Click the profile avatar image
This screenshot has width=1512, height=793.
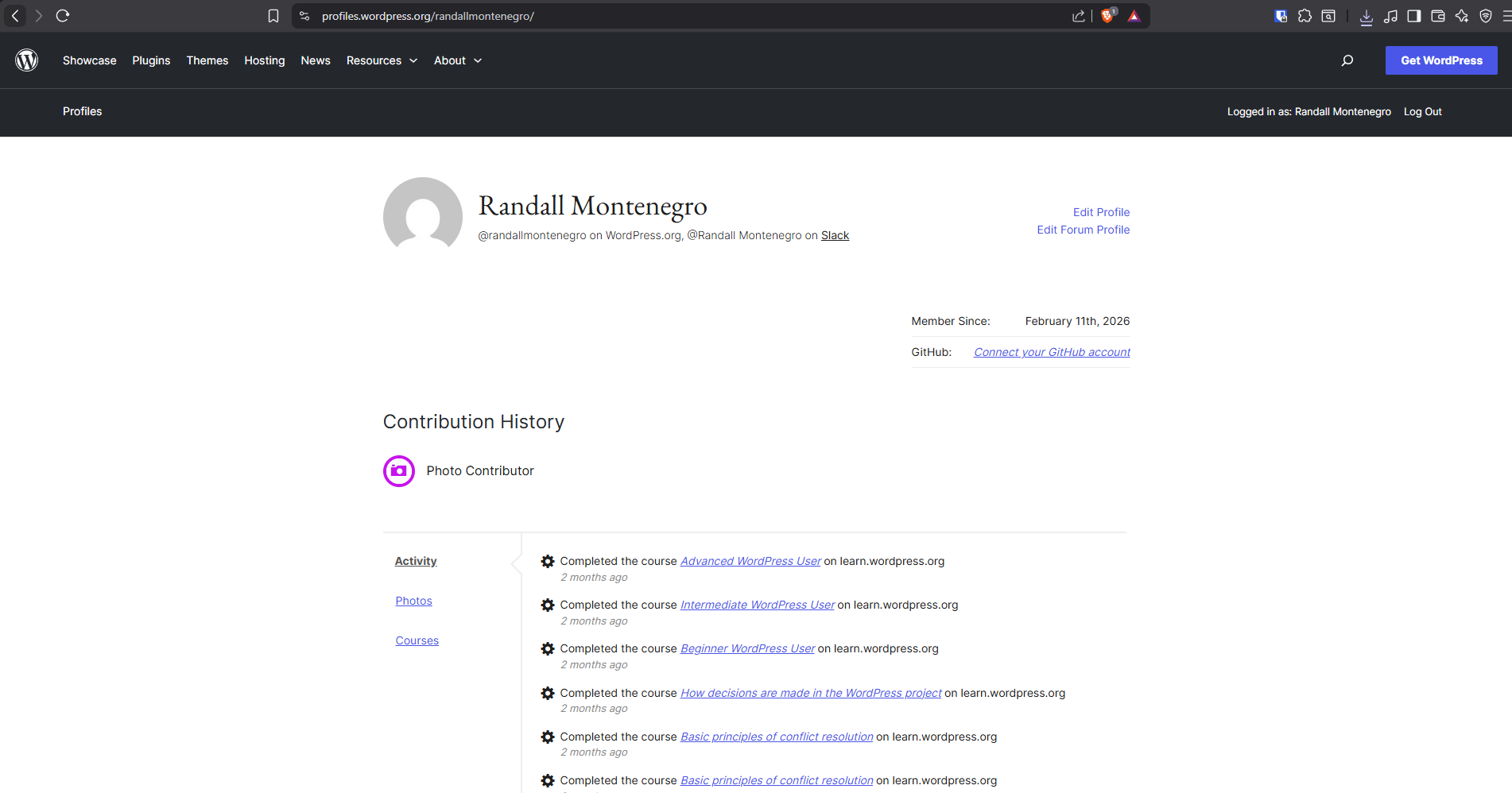pyautogui.click(x=423, y=213)
